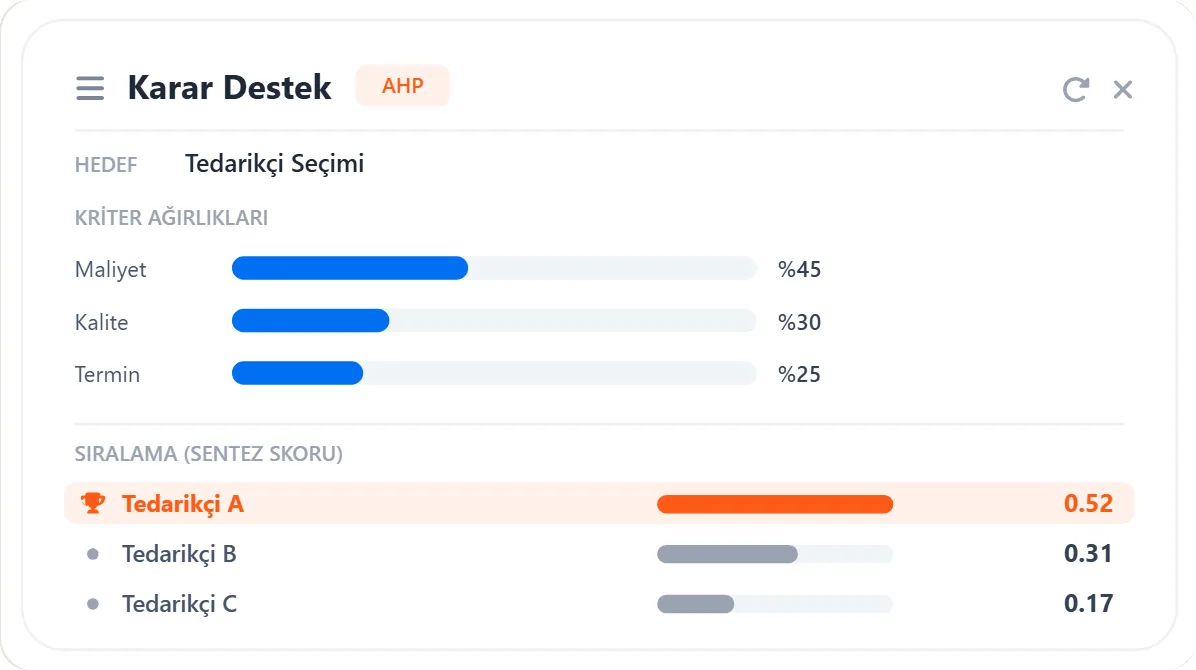Adjust the Termin weight bar
Screen dimensions: 1196x670
click(x=494, y=373)
